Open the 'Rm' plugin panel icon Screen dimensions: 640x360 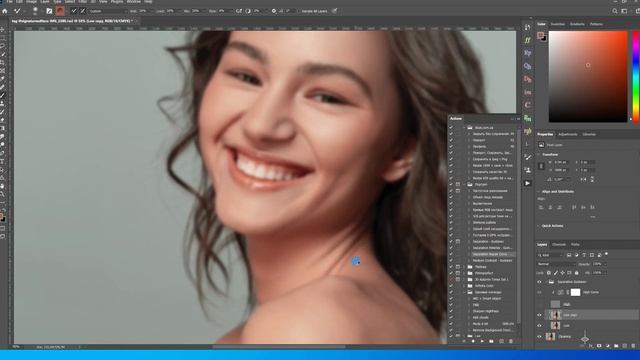pos(527,118)
